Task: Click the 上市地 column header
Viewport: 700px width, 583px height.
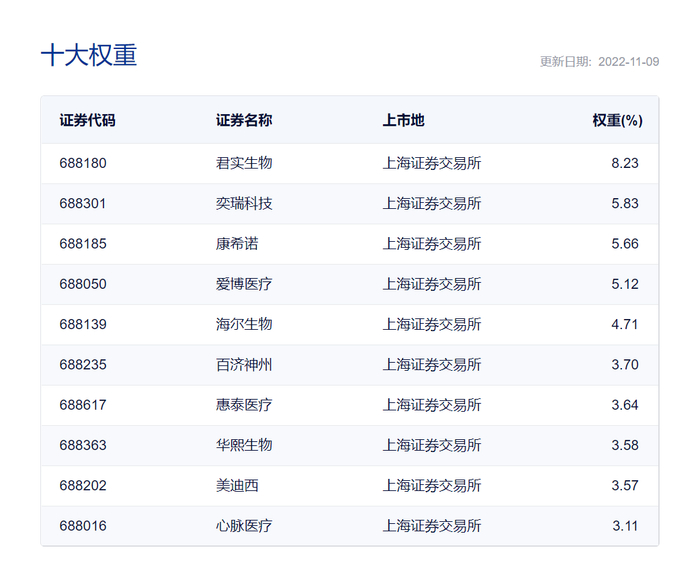Action: tap(403, 120)
